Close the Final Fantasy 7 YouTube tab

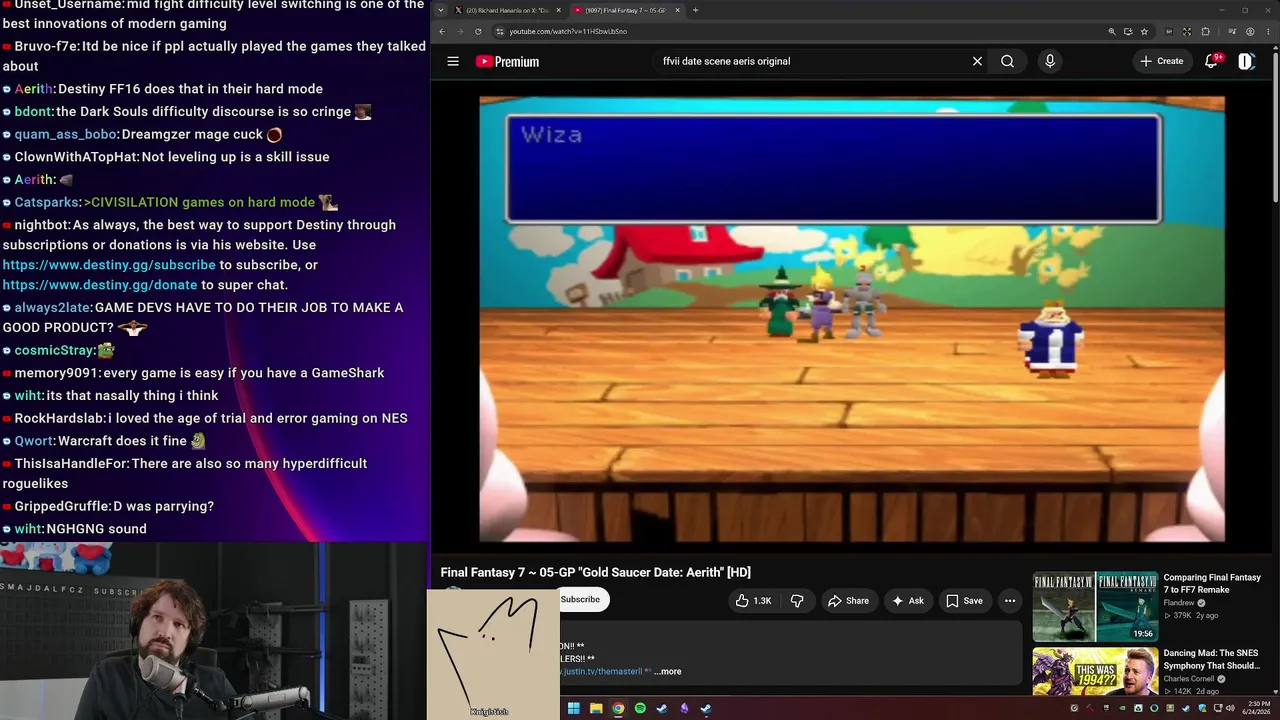[x=678, y=10]
